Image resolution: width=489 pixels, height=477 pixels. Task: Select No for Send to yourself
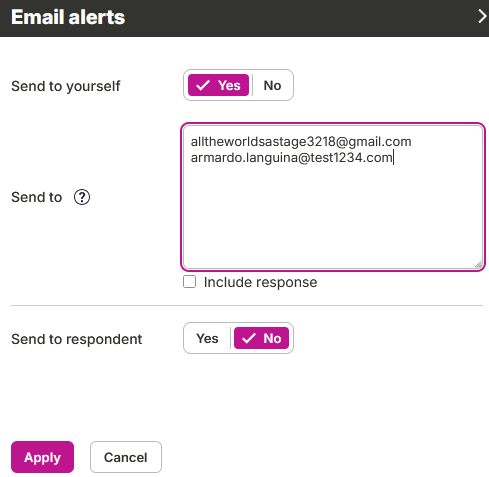272,85
